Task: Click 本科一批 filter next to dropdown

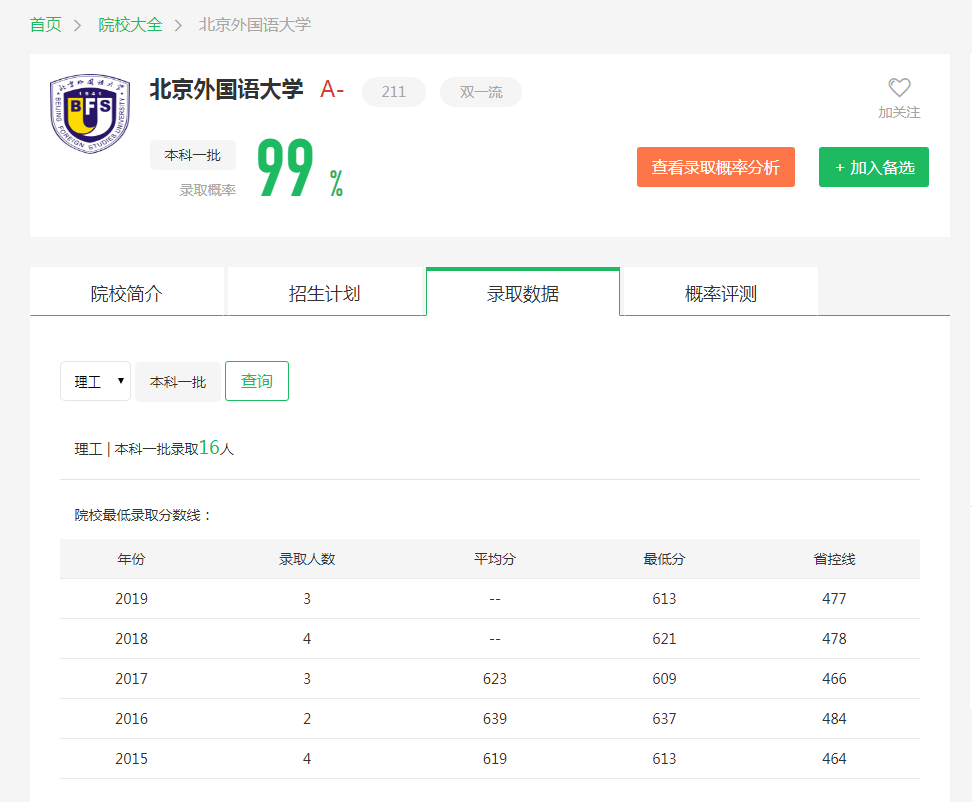Action: tap(178, 382)
